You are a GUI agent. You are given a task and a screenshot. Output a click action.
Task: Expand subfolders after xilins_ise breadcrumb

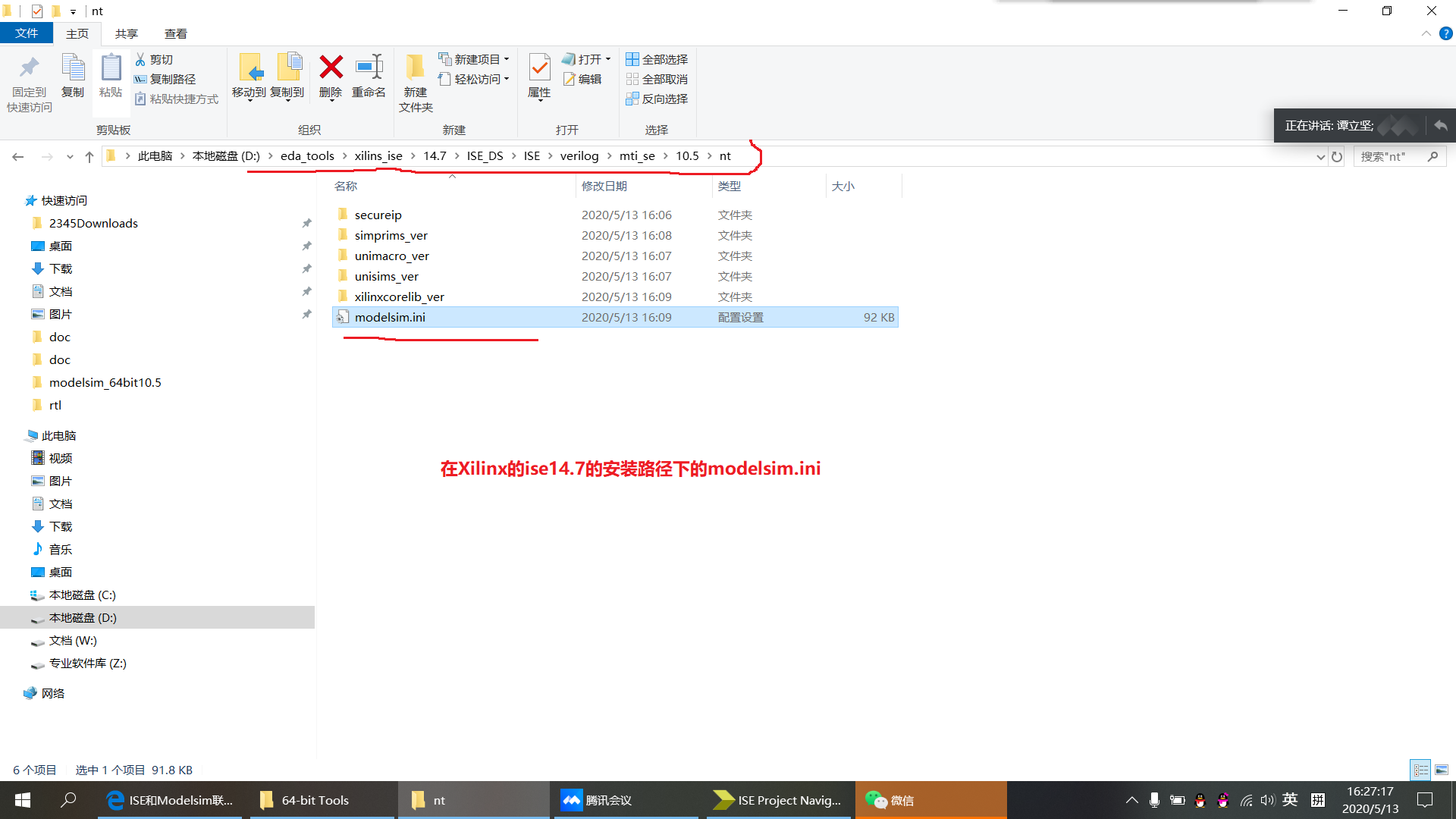[413, 156]
